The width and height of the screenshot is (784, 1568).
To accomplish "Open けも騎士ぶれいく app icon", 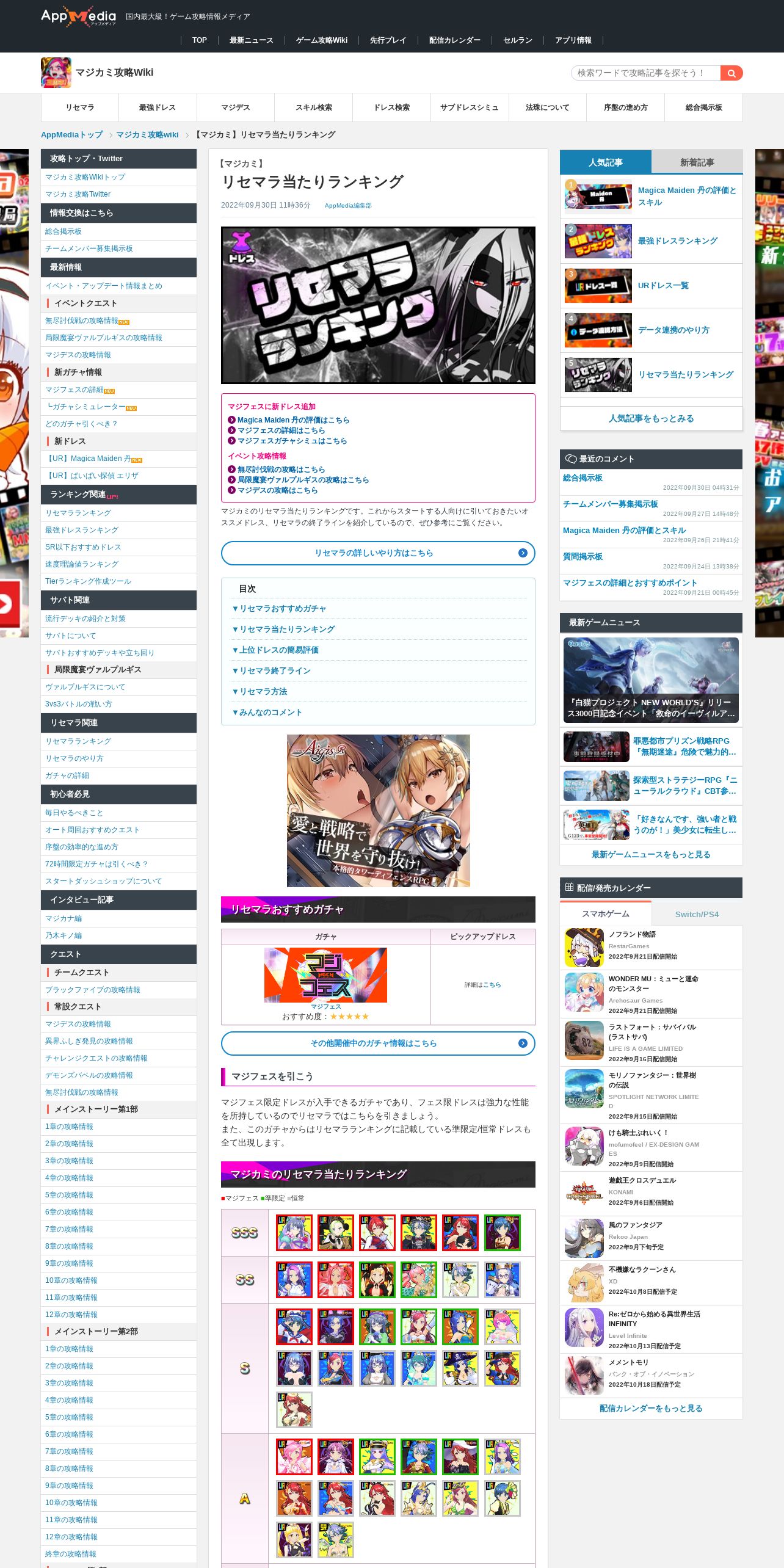I will [584, 1146].
